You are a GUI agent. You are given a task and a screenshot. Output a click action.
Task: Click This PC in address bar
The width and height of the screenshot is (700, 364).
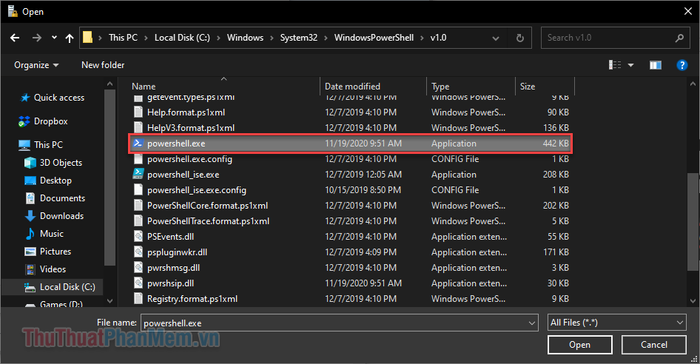[123, 38]
